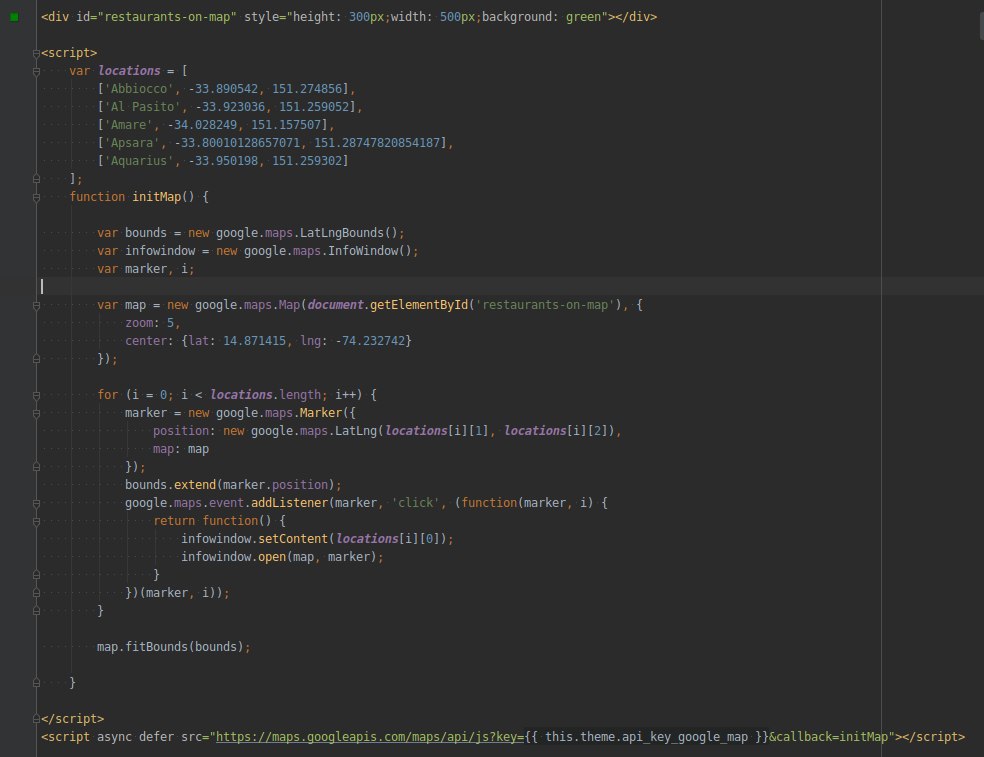Click the 'Aquarius' string
This screenshot has height=757, width=984.
(139, 161)
